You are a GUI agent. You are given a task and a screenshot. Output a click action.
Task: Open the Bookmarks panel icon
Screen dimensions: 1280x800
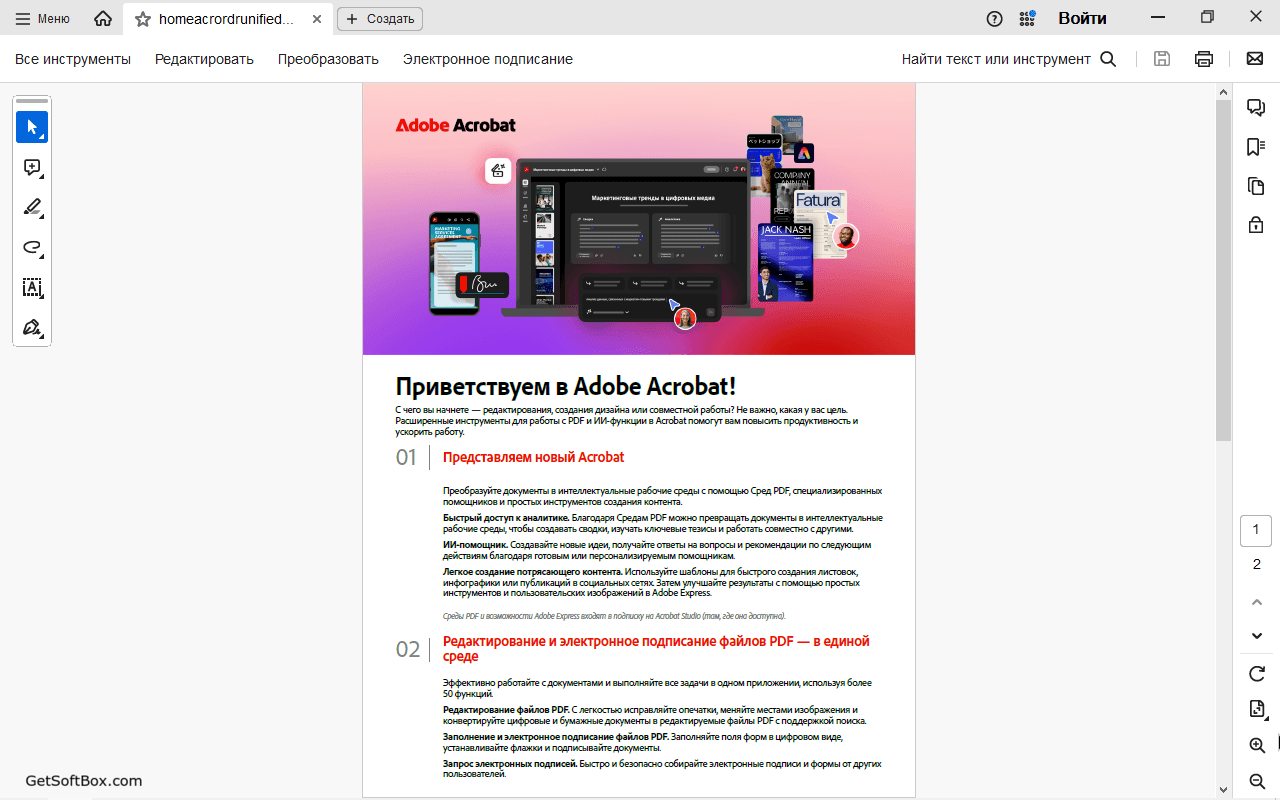tap(1256, 147)
